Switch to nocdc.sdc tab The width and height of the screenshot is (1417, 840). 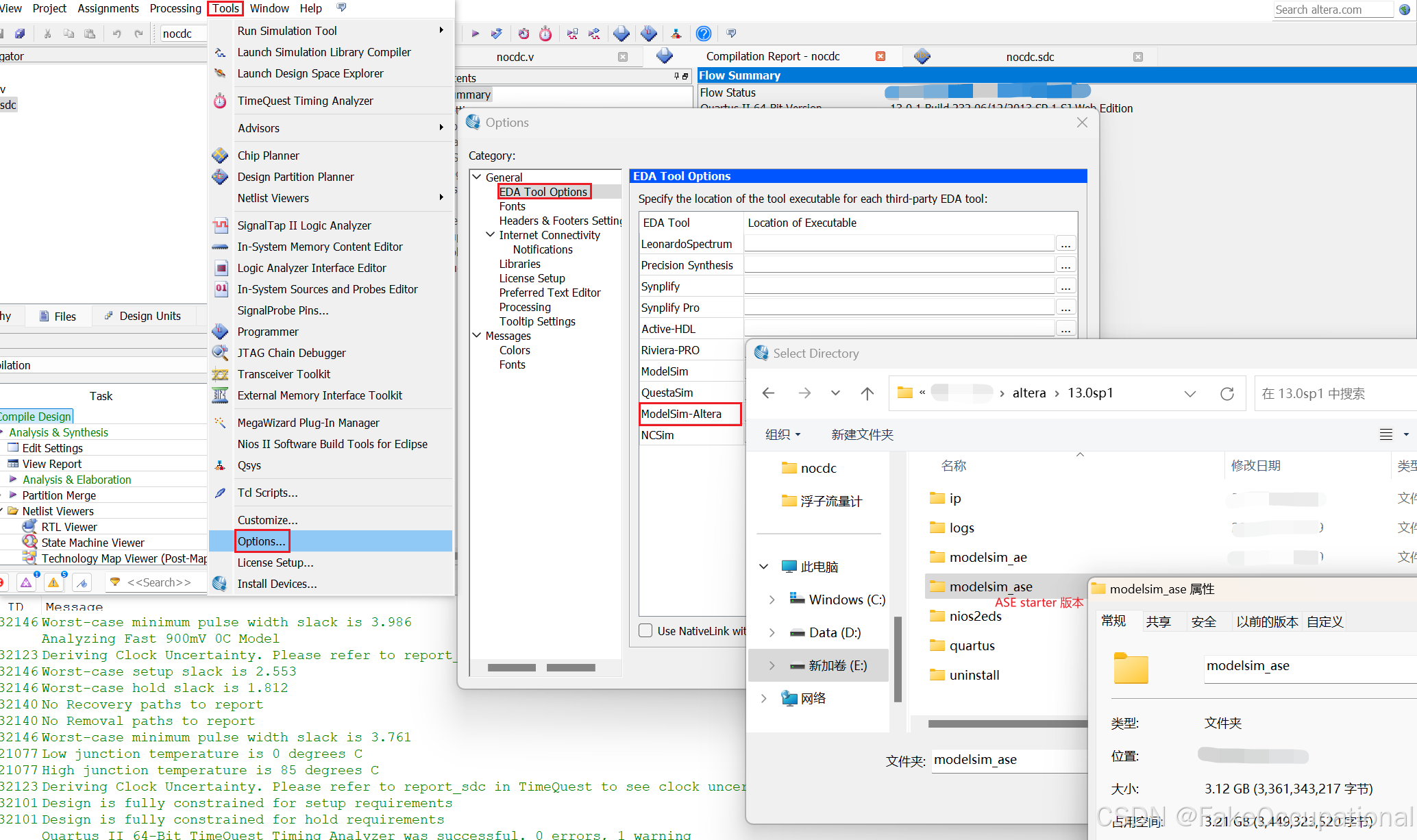pos(1029,57)
